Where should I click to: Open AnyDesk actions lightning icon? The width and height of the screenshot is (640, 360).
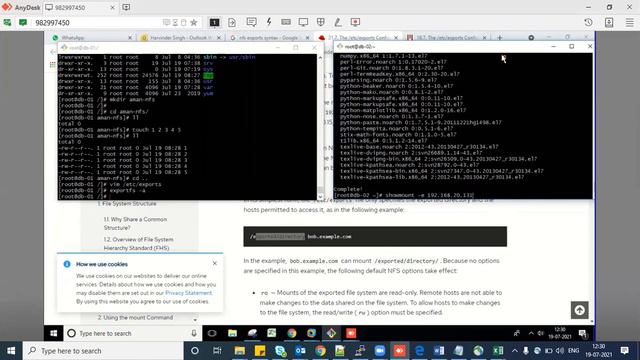[x=269, y=22]
